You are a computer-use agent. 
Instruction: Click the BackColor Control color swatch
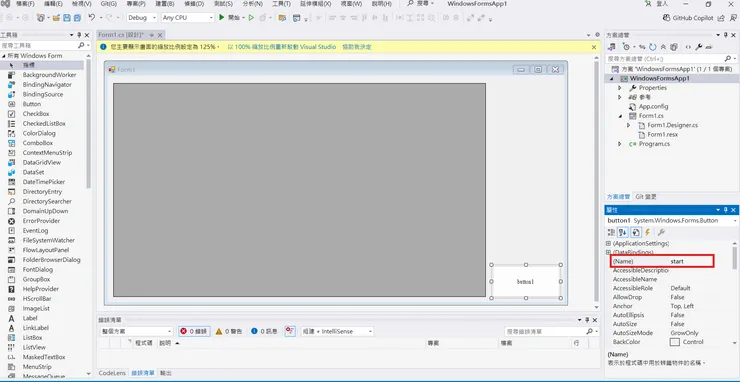coord(674,342)
